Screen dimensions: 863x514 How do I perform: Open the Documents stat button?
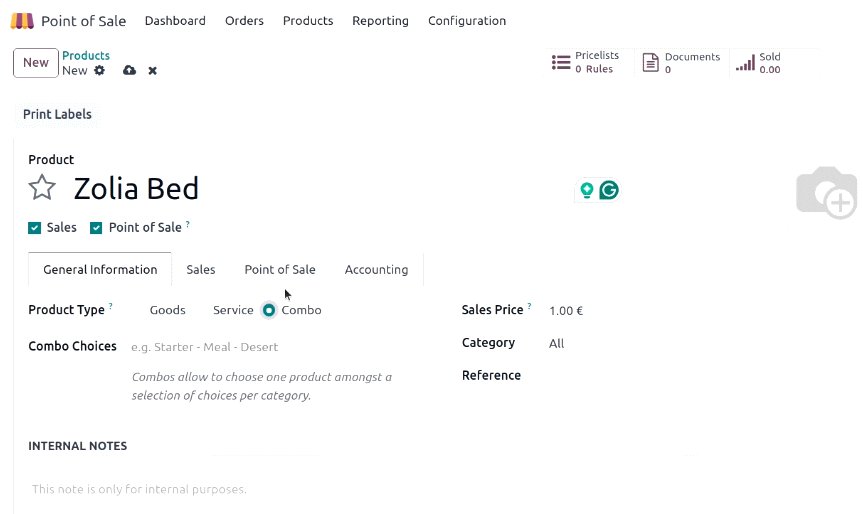(x=681, y=62)
